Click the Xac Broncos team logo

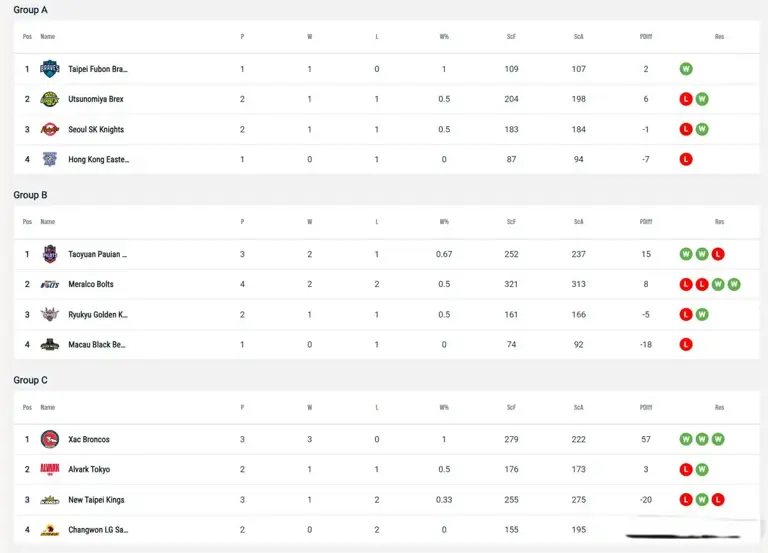click(50, 439)
